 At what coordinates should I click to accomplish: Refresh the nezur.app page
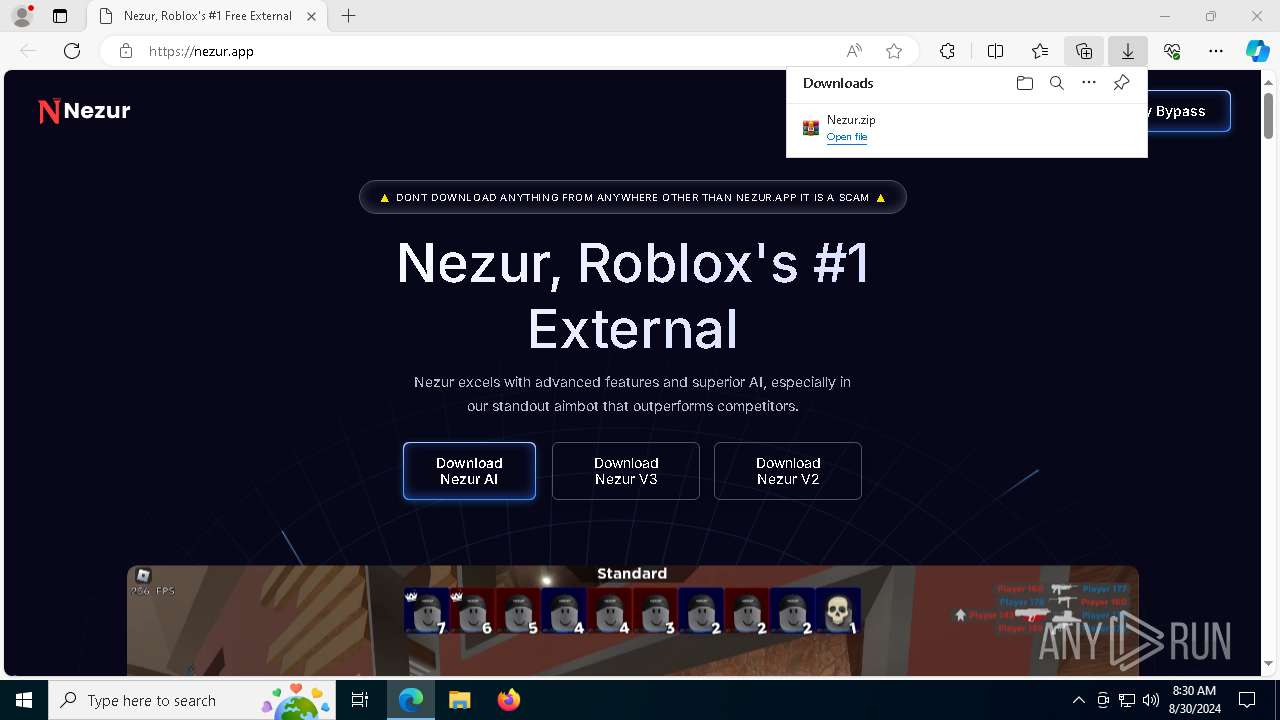point(72,51)
